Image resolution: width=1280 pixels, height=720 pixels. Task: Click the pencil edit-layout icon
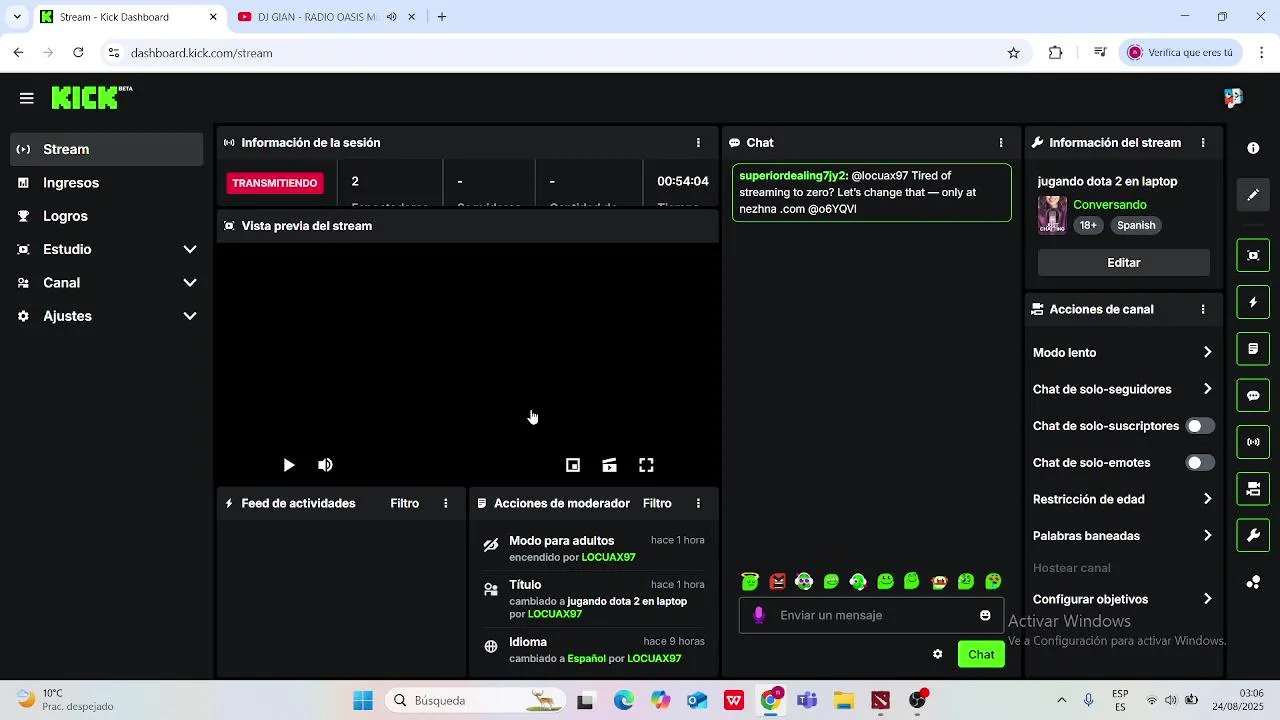click(x=1253, y=195)
